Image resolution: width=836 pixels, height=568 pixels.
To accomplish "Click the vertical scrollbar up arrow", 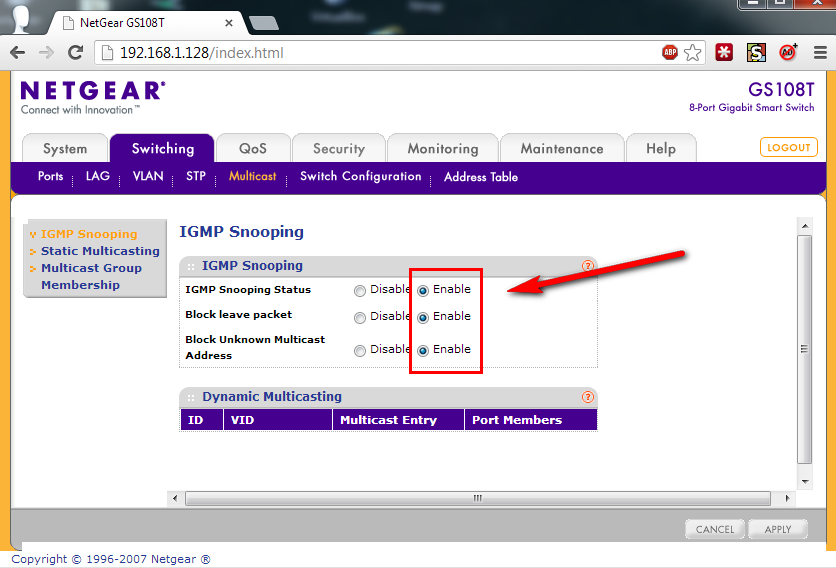I will 805,226.
